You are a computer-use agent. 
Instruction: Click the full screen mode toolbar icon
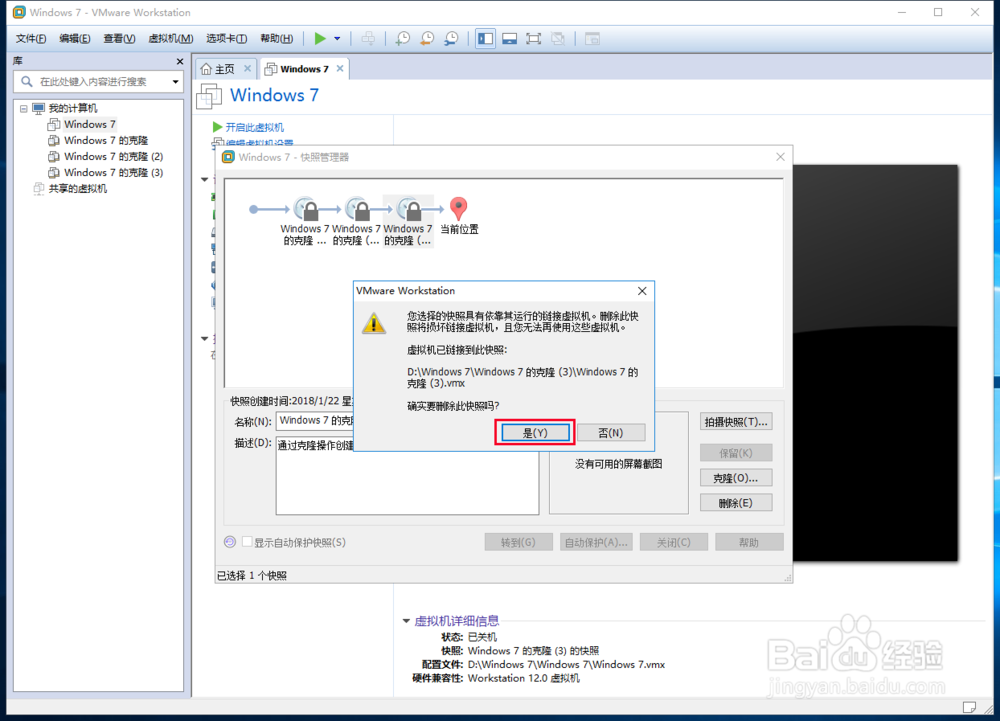coord(534,39)
